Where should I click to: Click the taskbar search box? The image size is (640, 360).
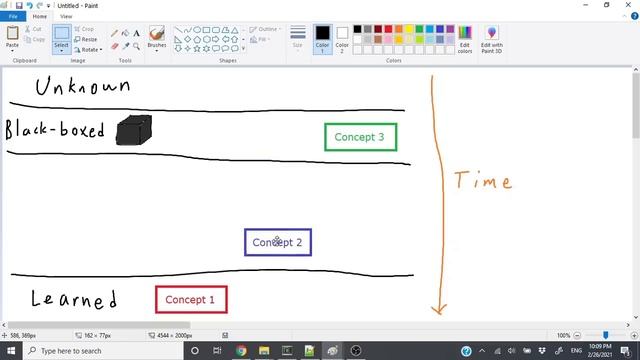pos(103,351)
